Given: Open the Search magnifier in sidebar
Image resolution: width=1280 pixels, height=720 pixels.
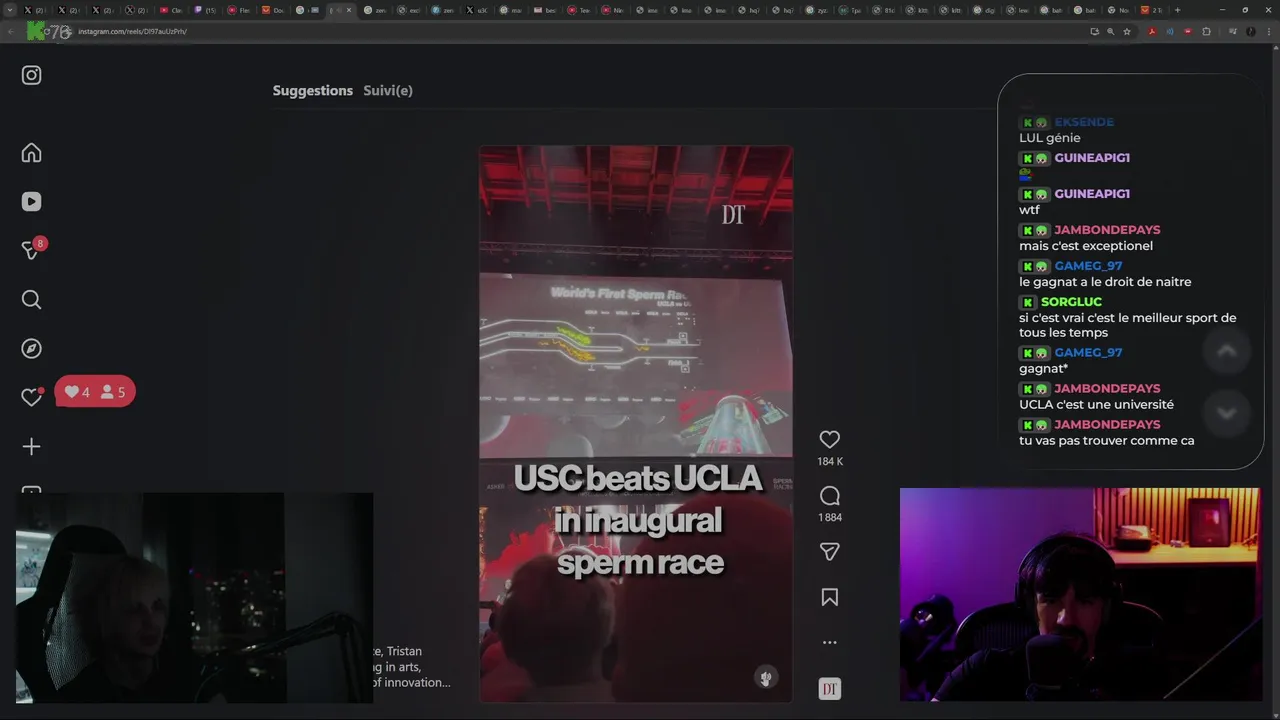Looking at the screenshot, I should coord(32,299).
